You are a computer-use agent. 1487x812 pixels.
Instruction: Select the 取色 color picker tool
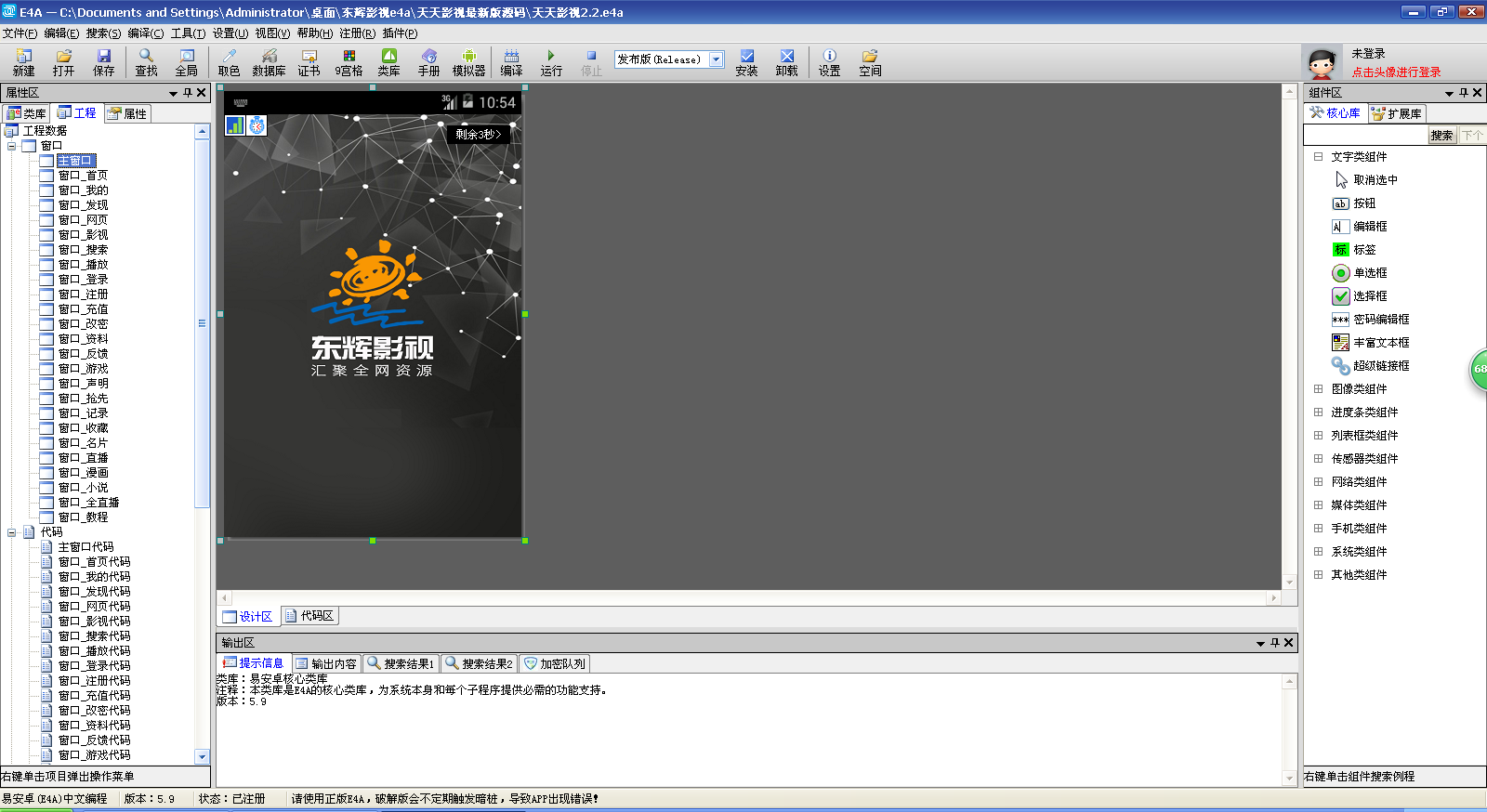pyautogui.click(x=229, y=62)
